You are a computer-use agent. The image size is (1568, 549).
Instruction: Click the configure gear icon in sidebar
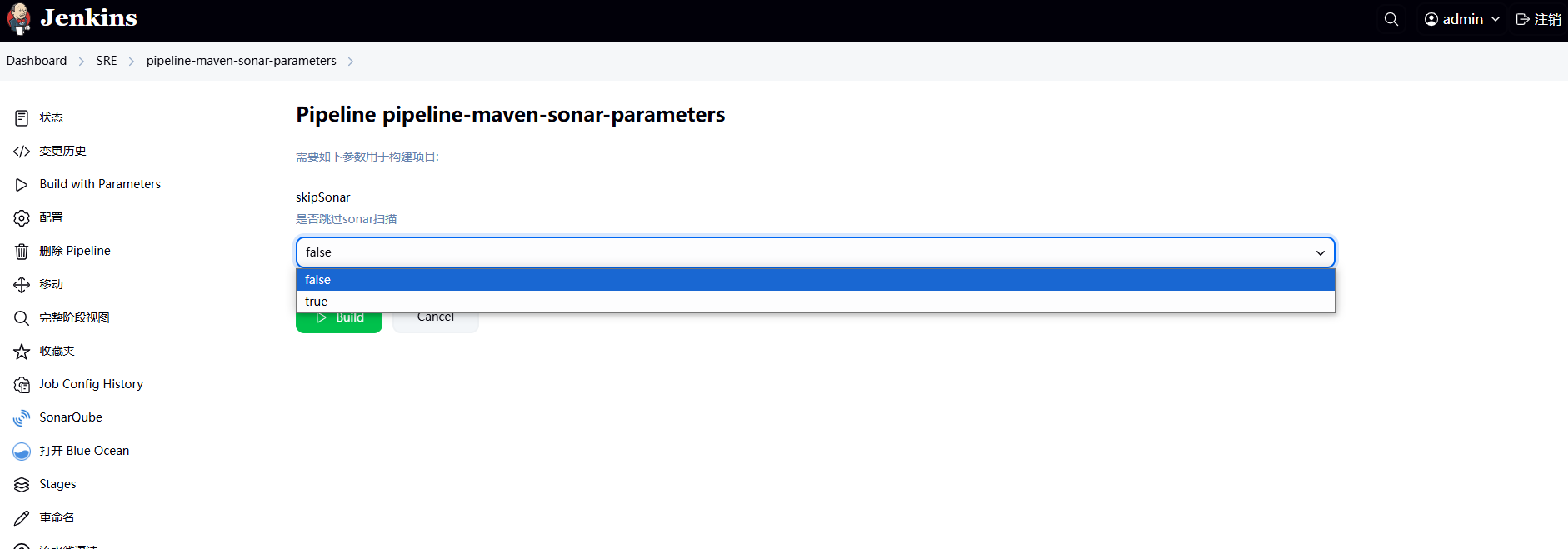22,218
